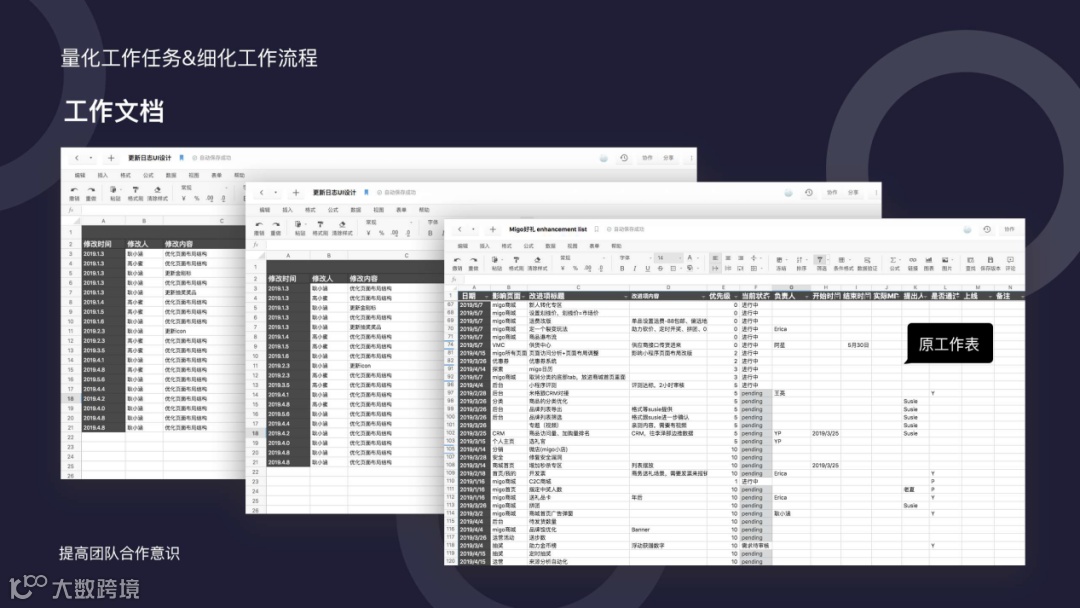Click save version (保存版本) in Migo window
Image resolution: width=1080 pixels, height=608 pixels.
pos(990,264)
